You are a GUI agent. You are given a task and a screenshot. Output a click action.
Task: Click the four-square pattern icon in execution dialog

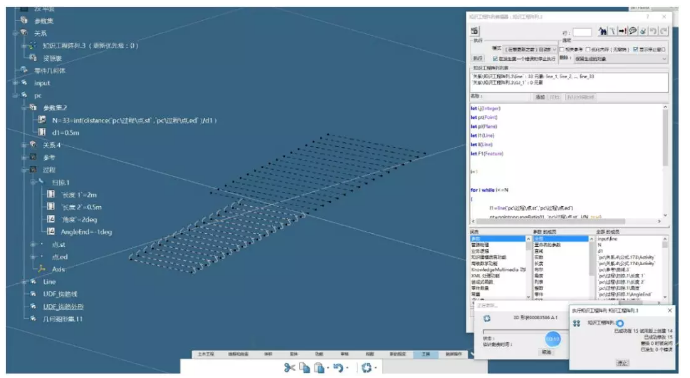pos(576,323)
